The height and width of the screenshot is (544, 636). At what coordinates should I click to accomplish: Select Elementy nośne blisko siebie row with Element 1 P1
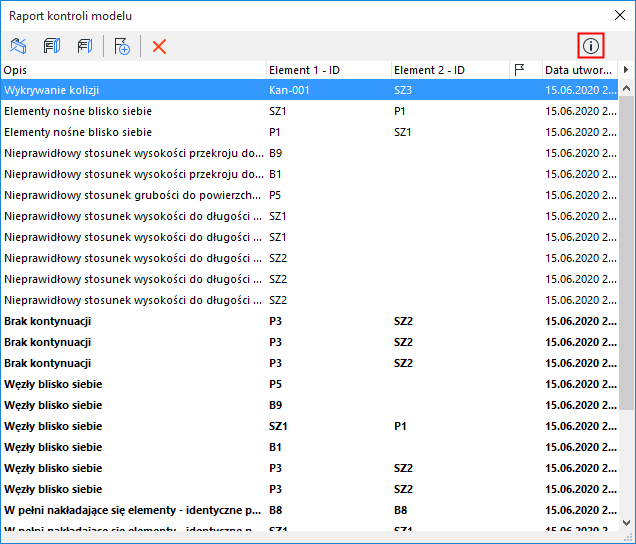(x=310, y=132)
